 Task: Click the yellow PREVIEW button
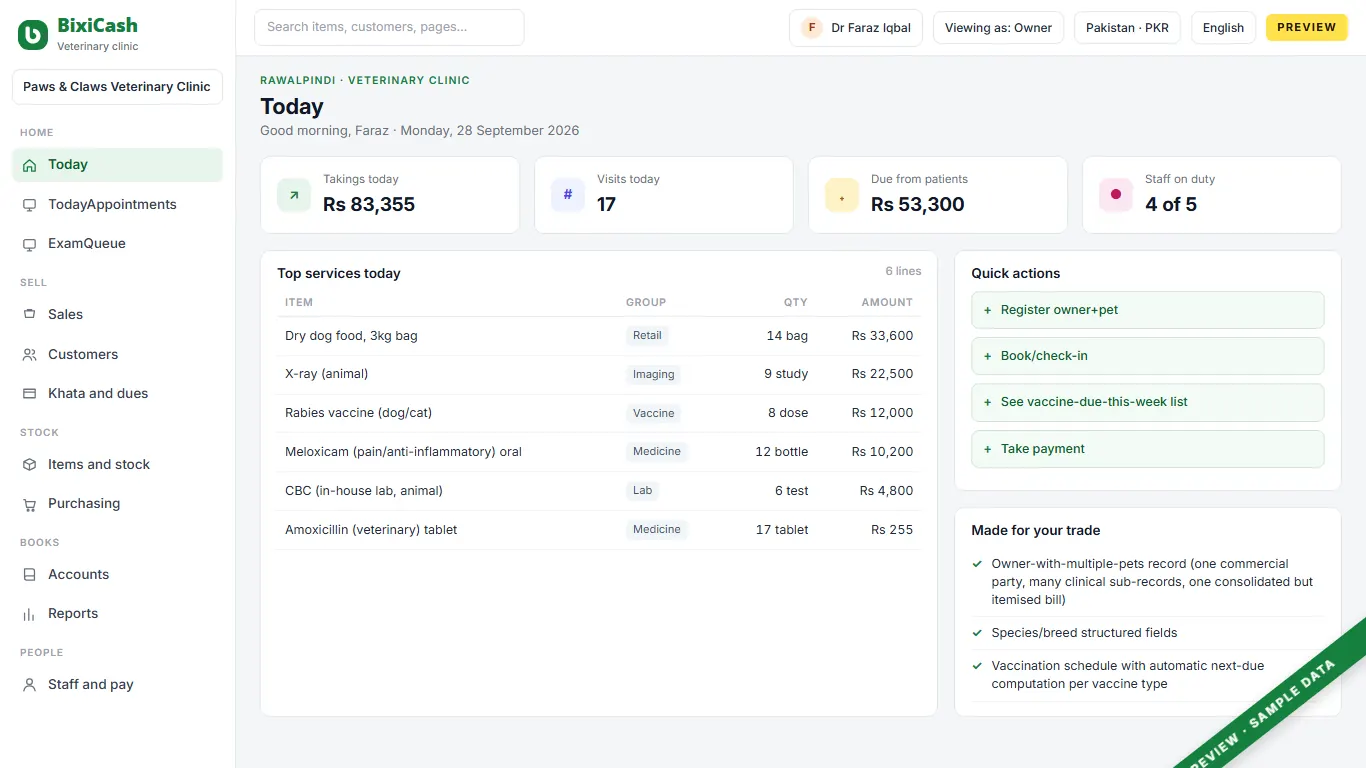[1307, 28]
